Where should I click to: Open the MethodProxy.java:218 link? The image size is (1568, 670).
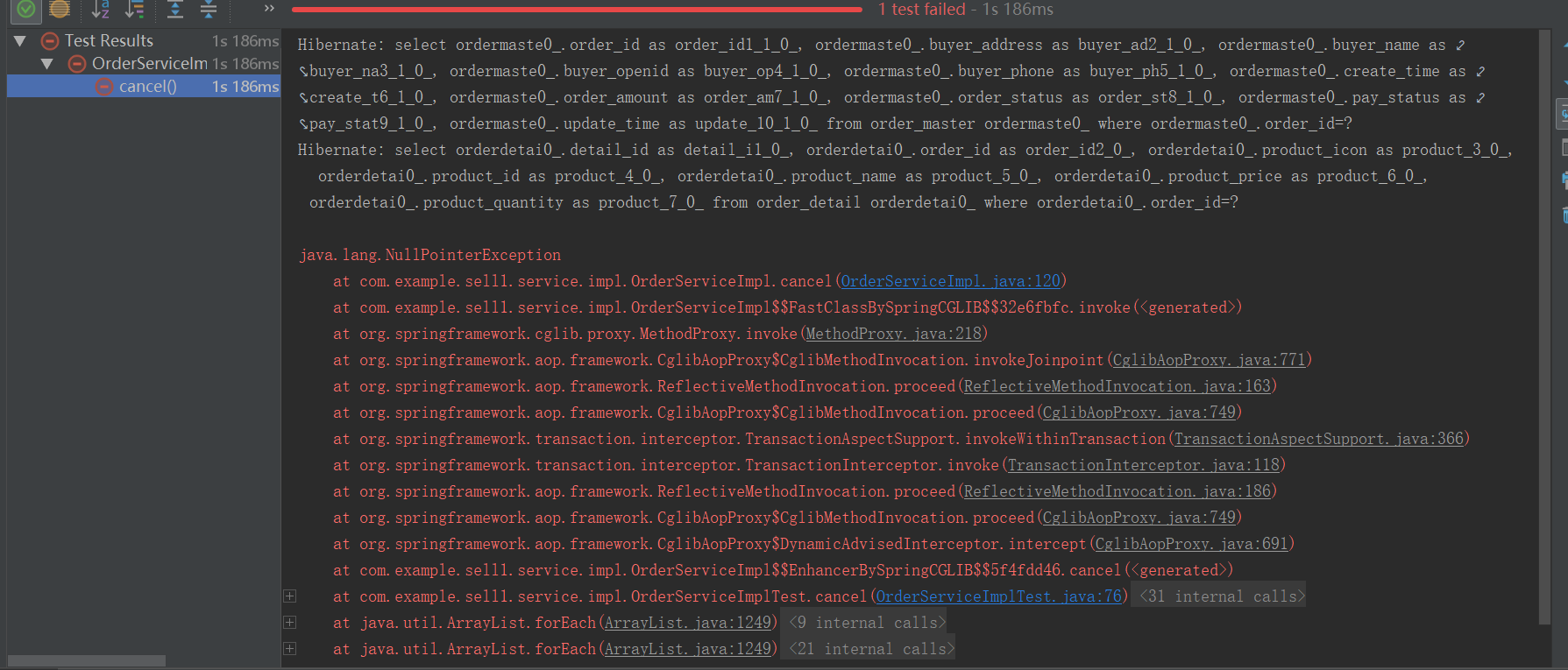[x=893, y=334]
